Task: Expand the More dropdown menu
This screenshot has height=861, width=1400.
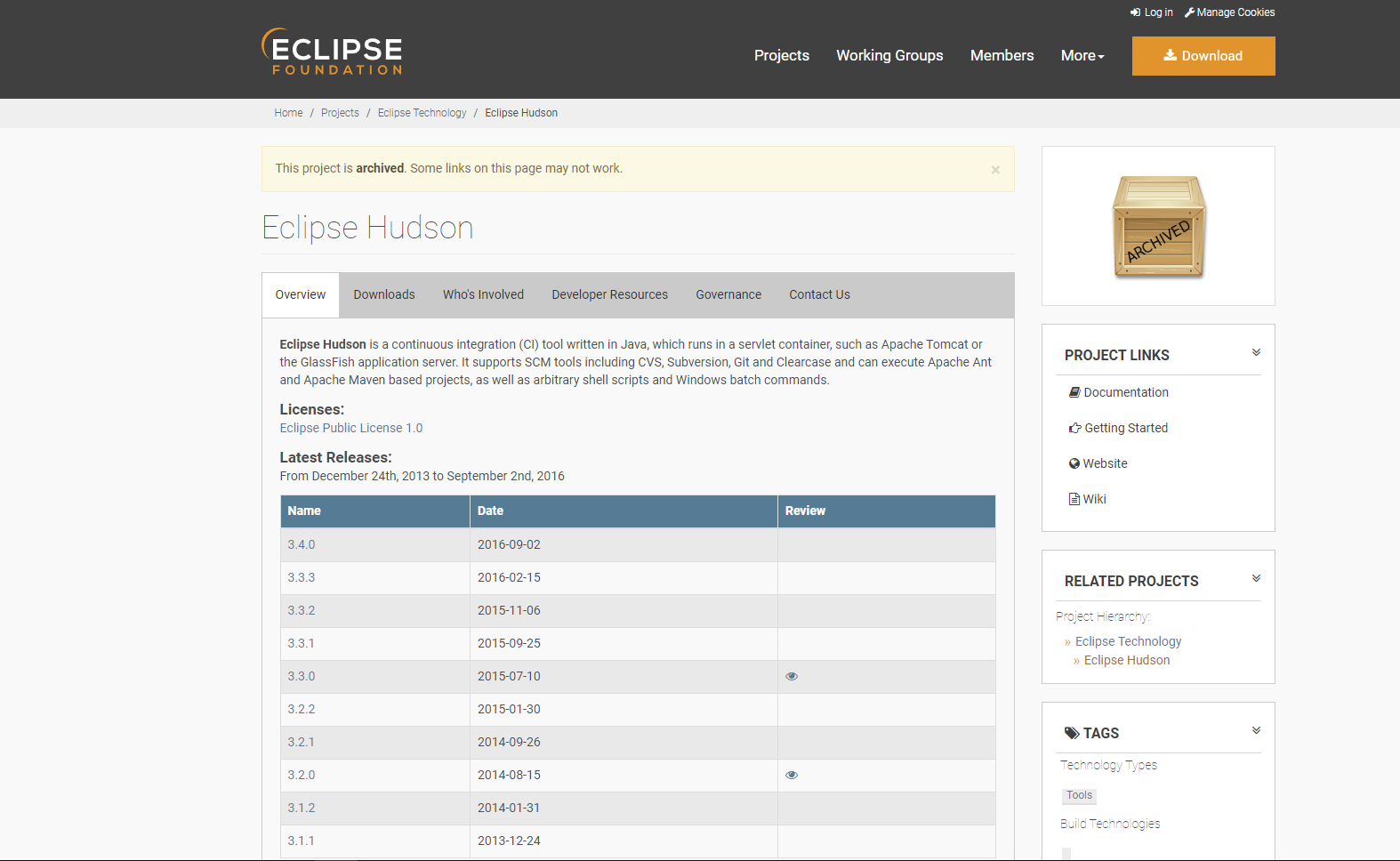Action: (1082, 55)
